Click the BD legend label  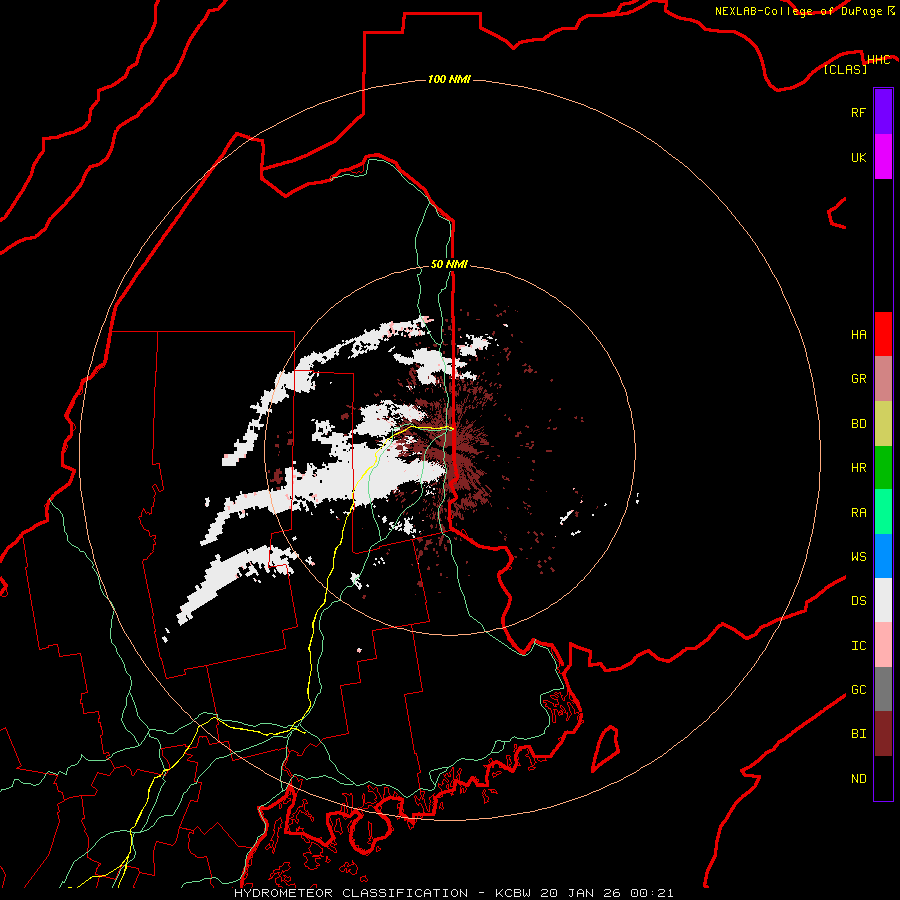click(858, 424)
